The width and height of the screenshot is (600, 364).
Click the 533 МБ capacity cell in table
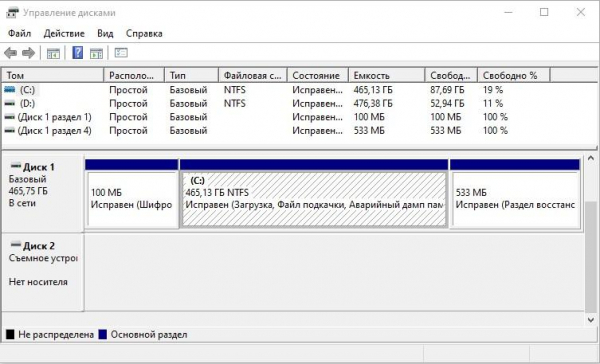pyautogui.click(x=369, y=131)
